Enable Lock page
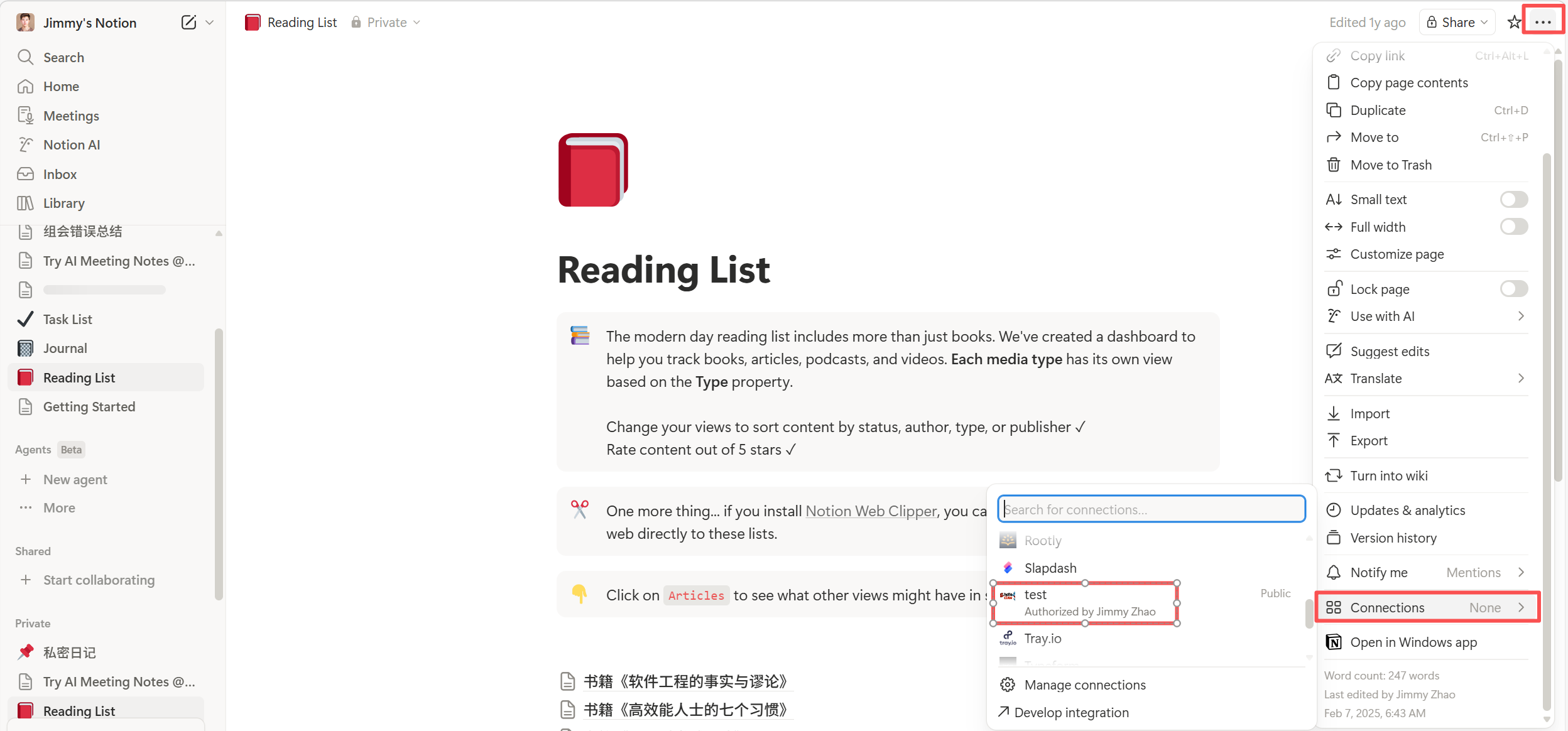The height and width of the screenshot is (731, 1568). coord(1513,288)
